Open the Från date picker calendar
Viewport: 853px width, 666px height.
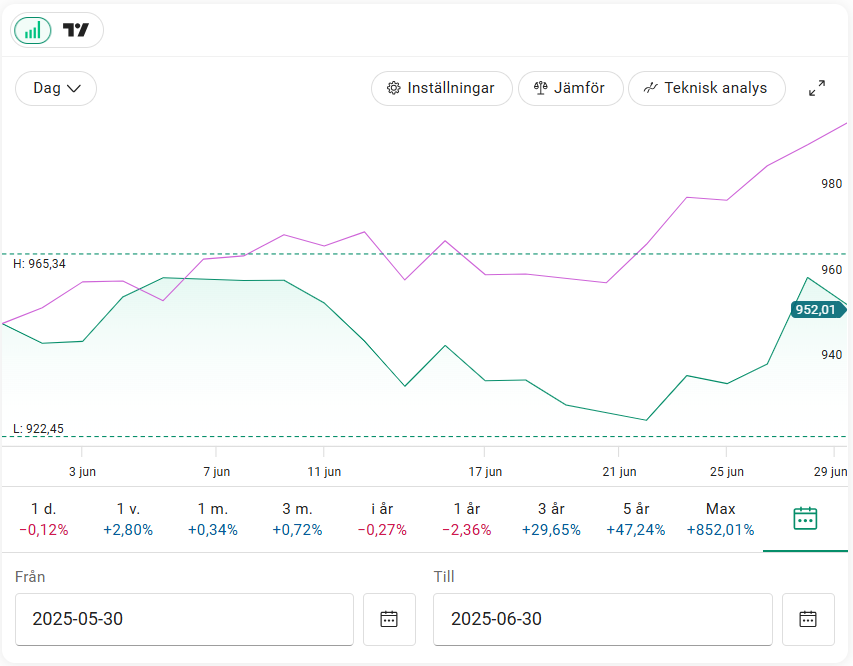point(389,619)
